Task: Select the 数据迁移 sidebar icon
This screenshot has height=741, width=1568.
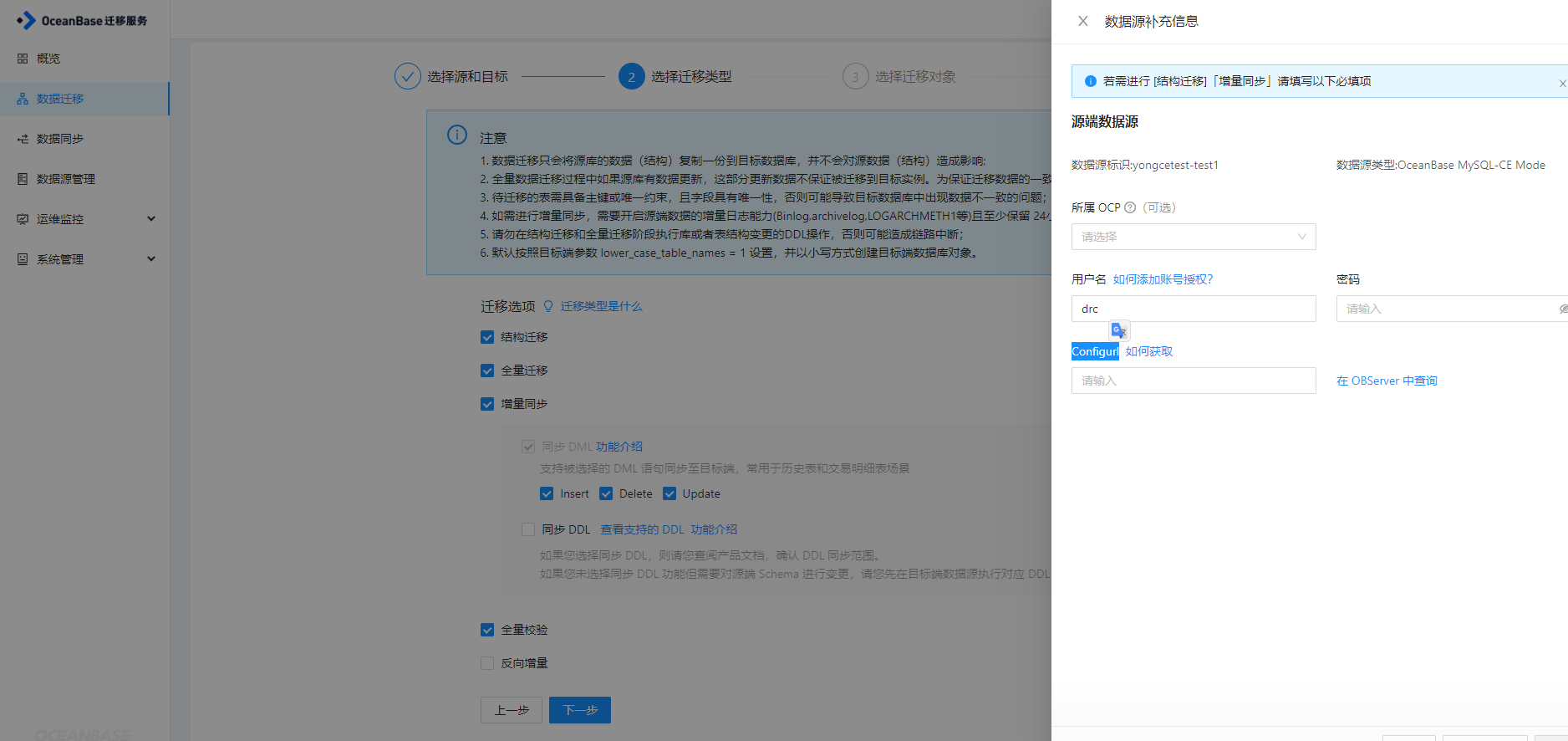Action: [23, 99]
